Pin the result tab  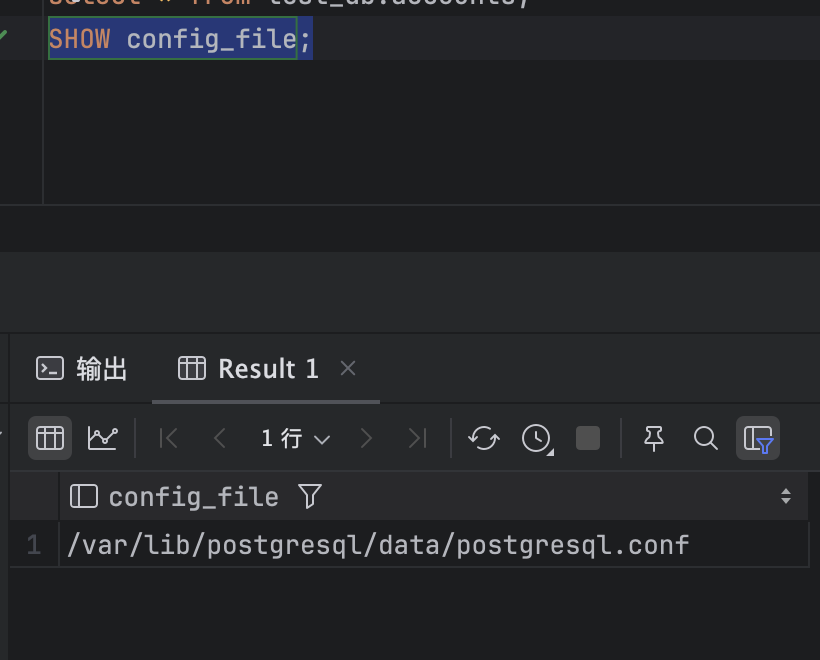click(654, 438)
